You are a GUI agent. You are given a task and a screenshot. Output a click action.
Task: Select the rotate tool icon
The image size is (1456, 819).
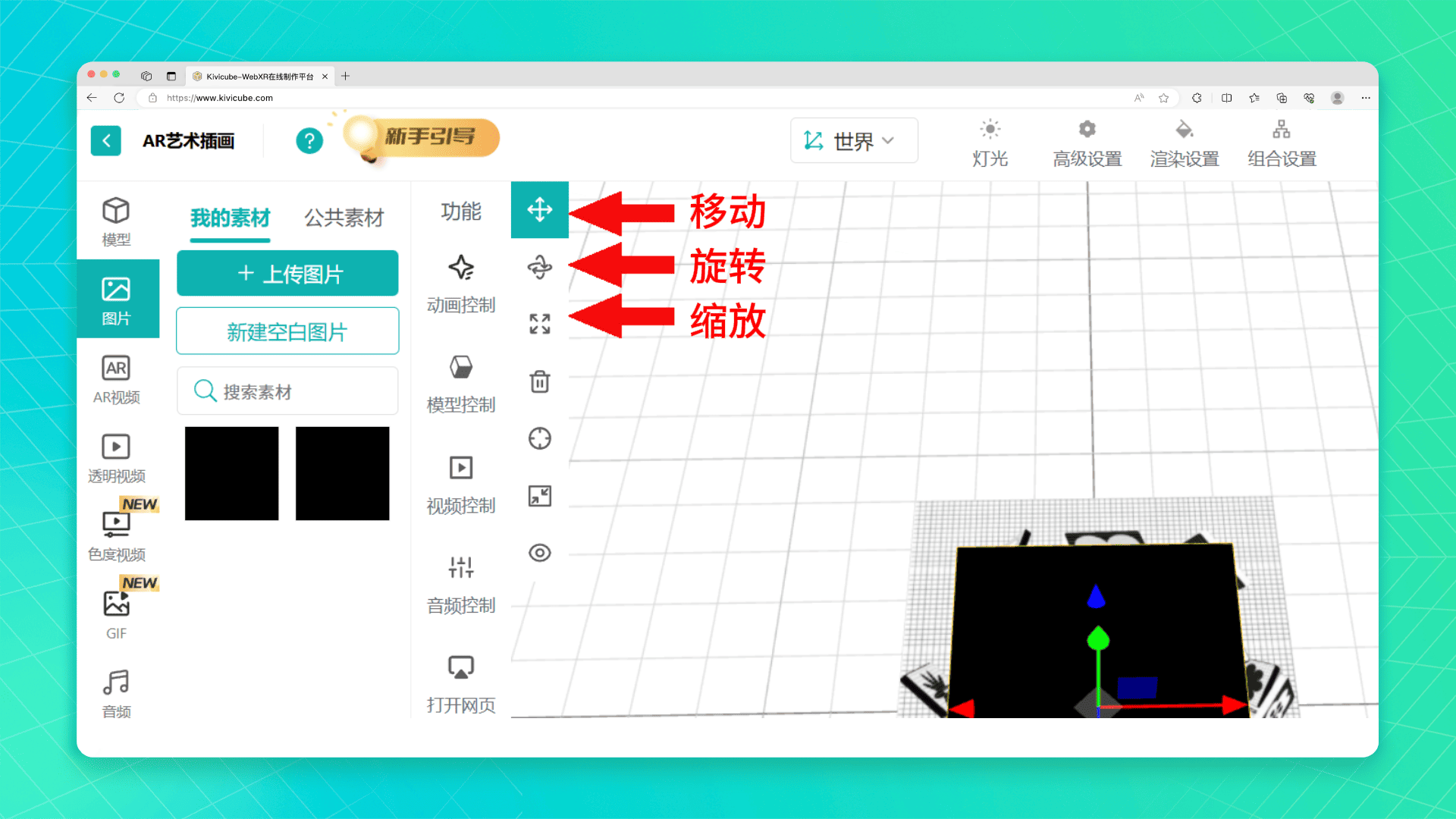[x=539, y=267]
